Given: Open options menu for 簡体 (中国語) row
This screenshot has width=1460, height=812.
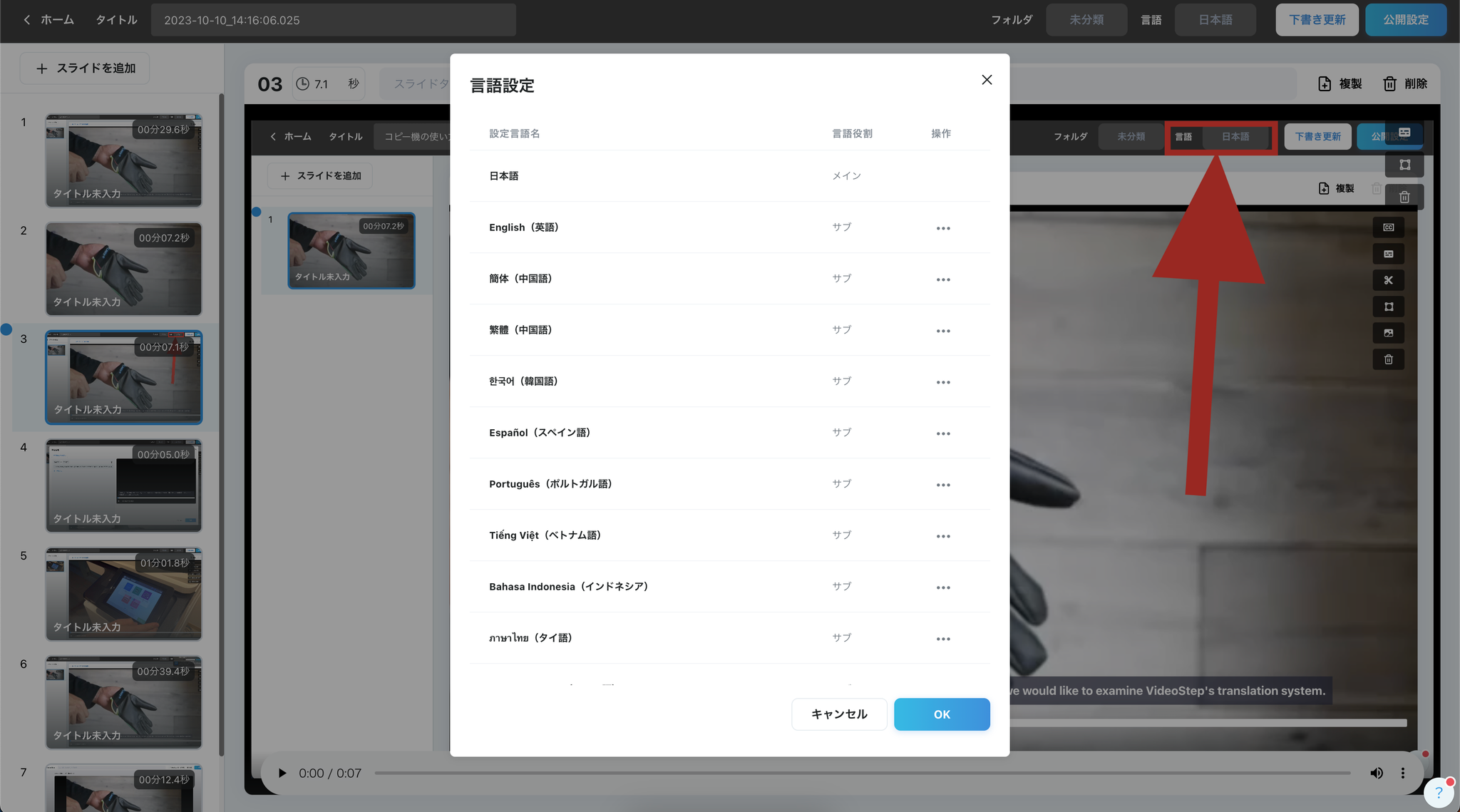Looking at the screenshot, I should tap(943, 279).
